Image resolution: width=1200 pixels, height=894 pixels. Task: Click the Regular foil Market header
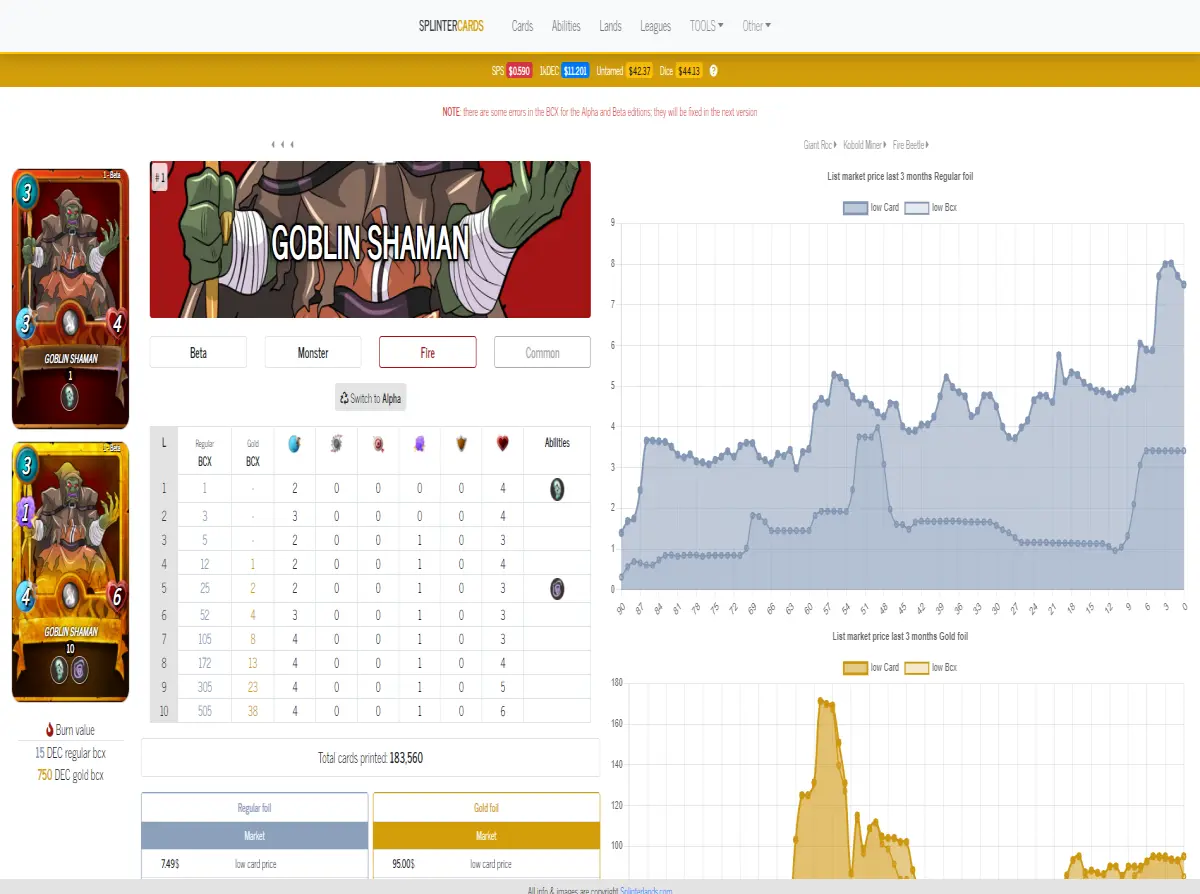click(254, 836)
